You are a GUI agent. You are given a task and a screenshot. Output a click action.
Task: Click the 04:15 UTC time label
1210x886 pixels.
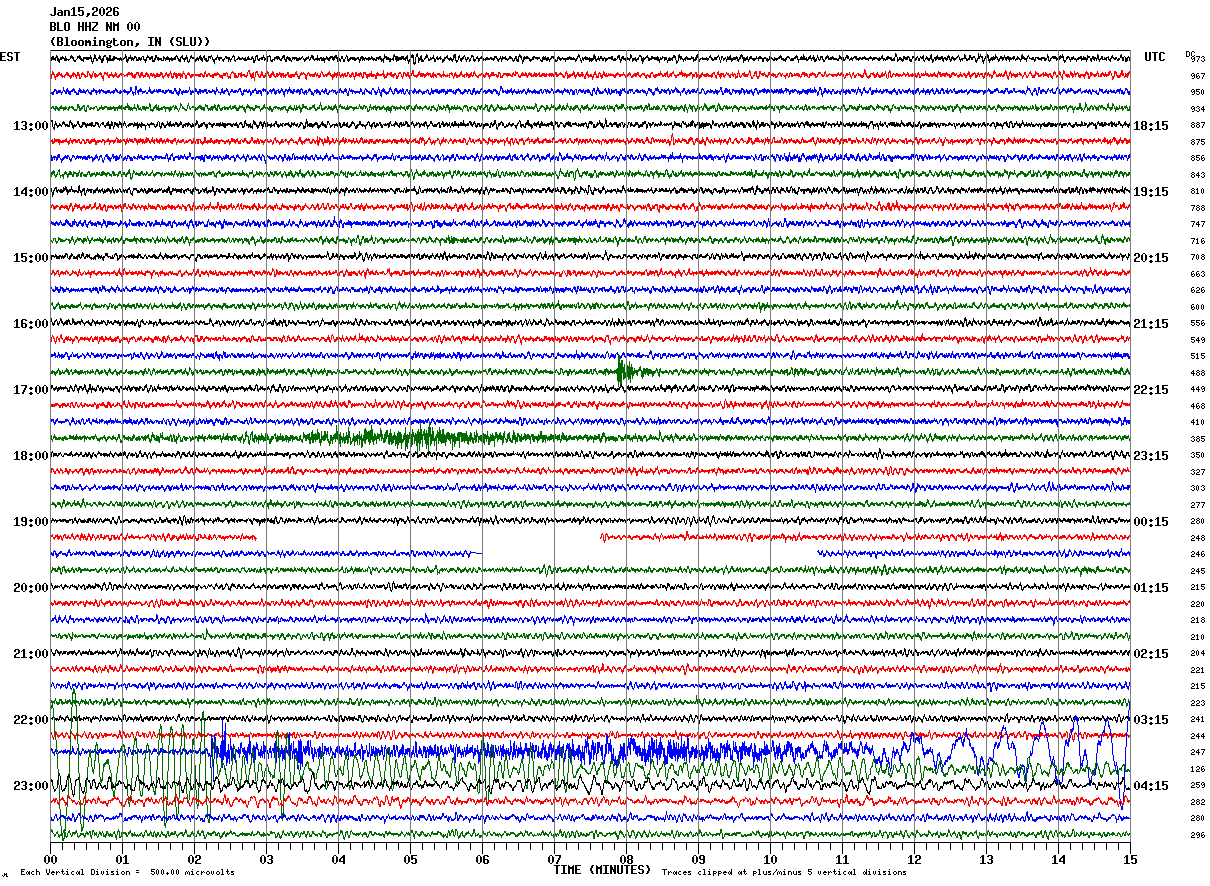click(x=1152, y=786)
